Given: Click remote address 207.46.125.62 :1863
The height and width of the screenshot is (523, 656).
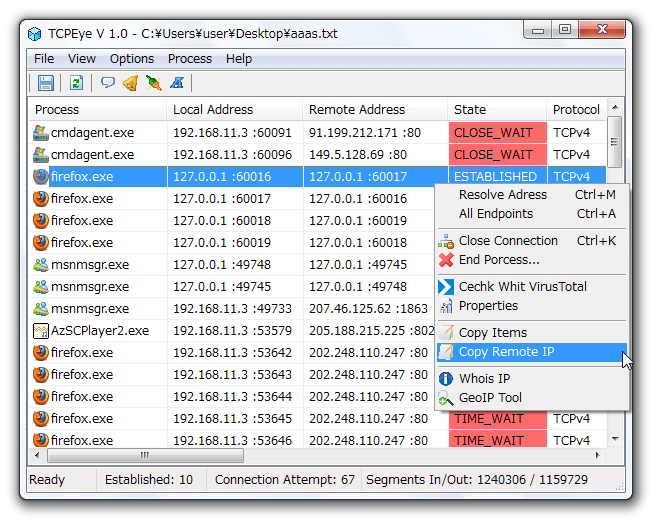Looking at the screenshot, I should pyautogui.click(x=368, y=309).
